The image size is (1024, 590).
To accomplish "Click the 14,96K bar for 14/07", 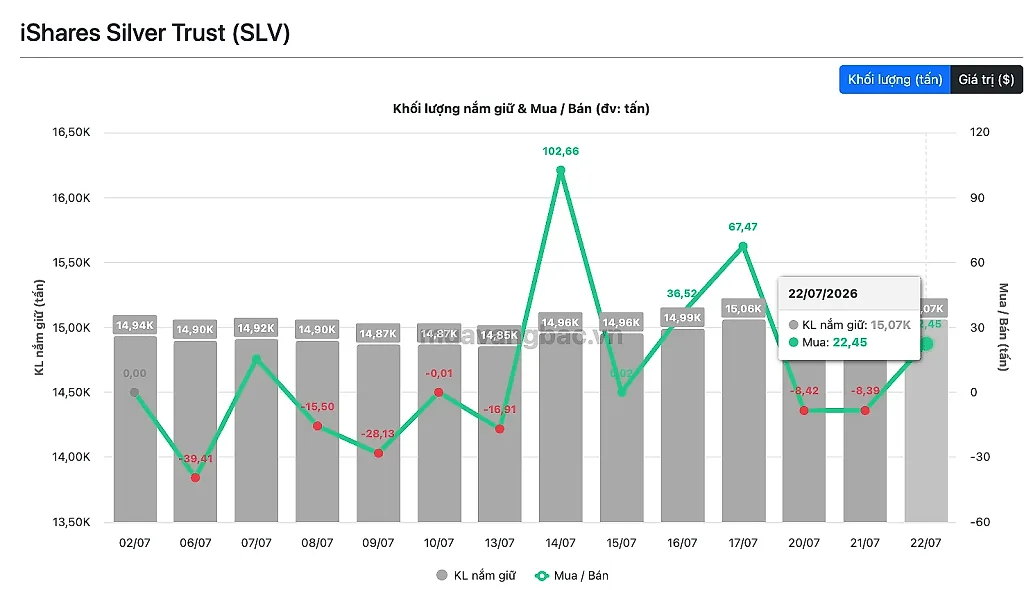I will [560, 427].
